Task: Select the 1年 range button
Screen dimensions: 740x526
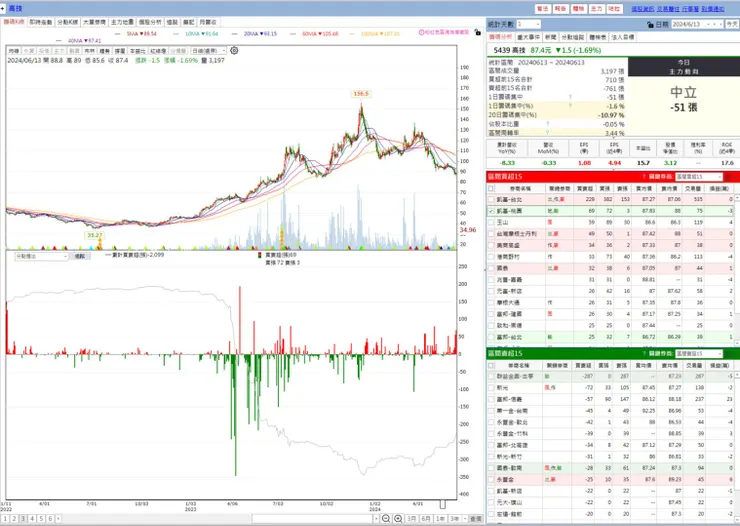Action: [x=440, y=518]
